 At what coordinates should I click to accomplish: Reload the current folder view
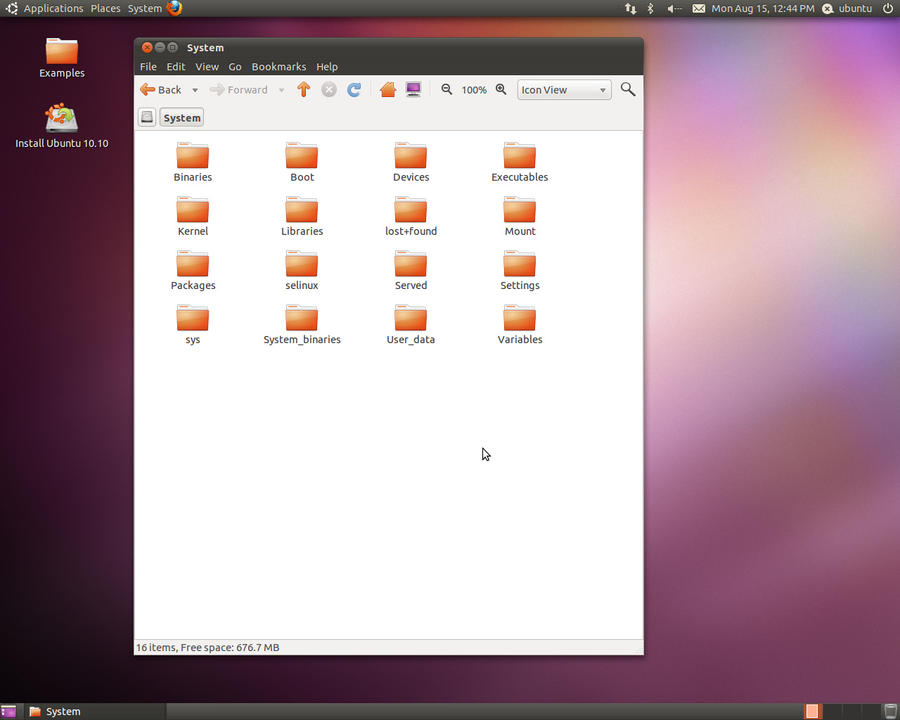click(354, 90)
